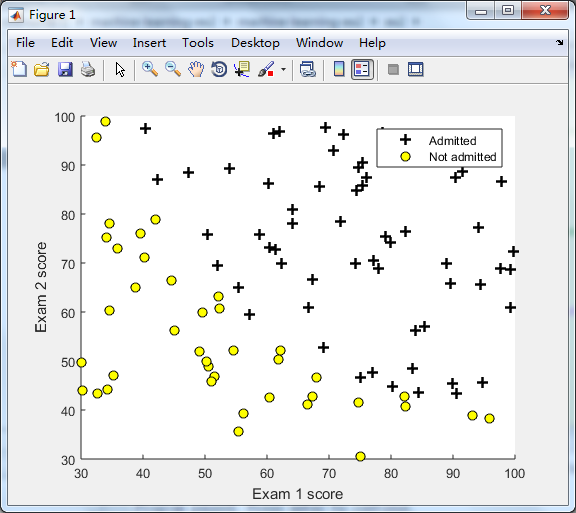Image resolution: width=576 pixels, height=513 pixels.
Task: Click the Exam 1 score axis label
Action: [298, 494]
